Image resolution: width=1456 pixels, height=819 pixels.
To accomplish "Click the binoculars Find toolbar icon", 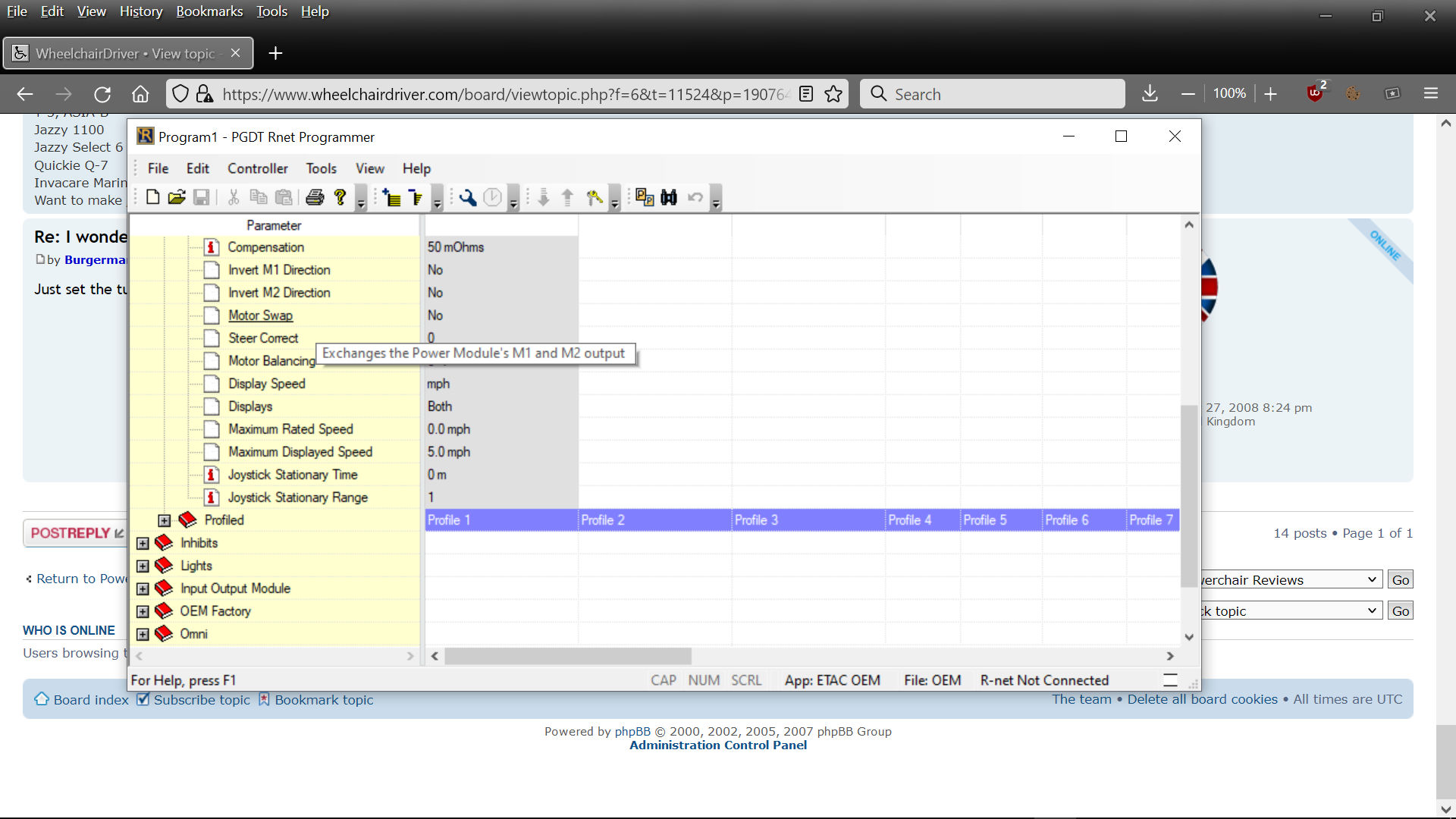I will click(x=669, y=197).
